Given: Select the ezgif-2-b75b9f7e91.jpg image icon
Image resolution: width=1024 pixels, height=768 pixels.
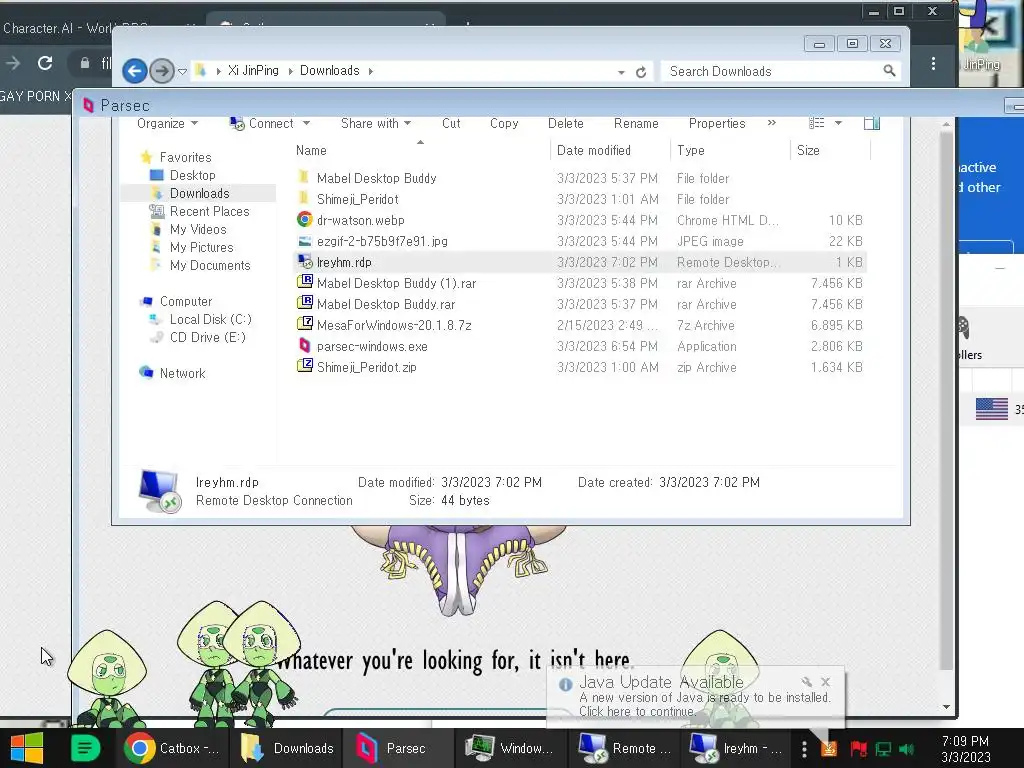Looking at the screenshot, I should click(x=304, y=241).
